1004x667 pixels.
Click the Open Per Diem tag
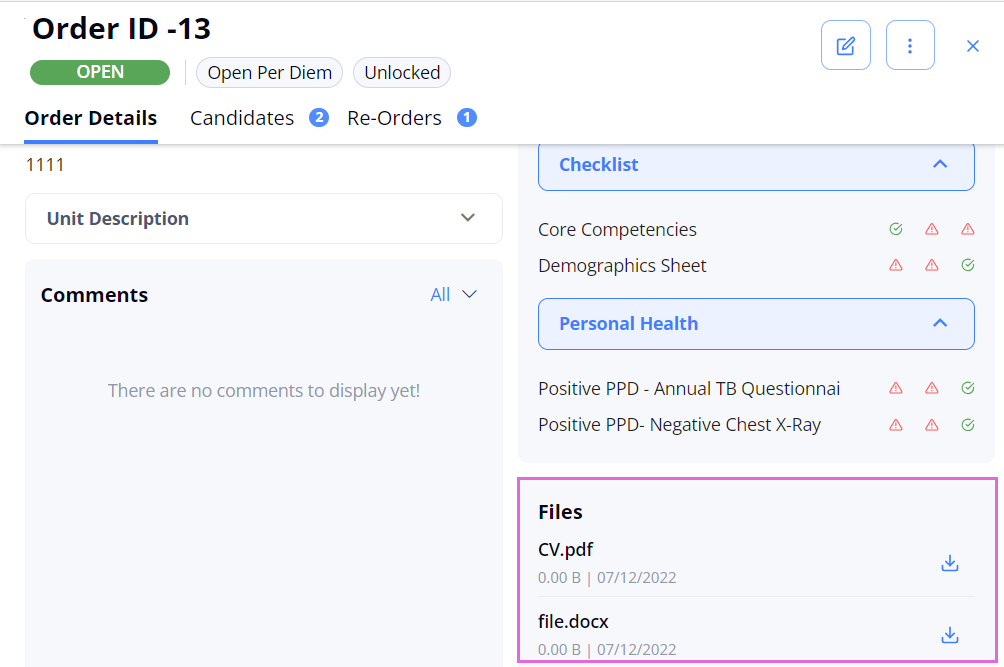point(270,72)
